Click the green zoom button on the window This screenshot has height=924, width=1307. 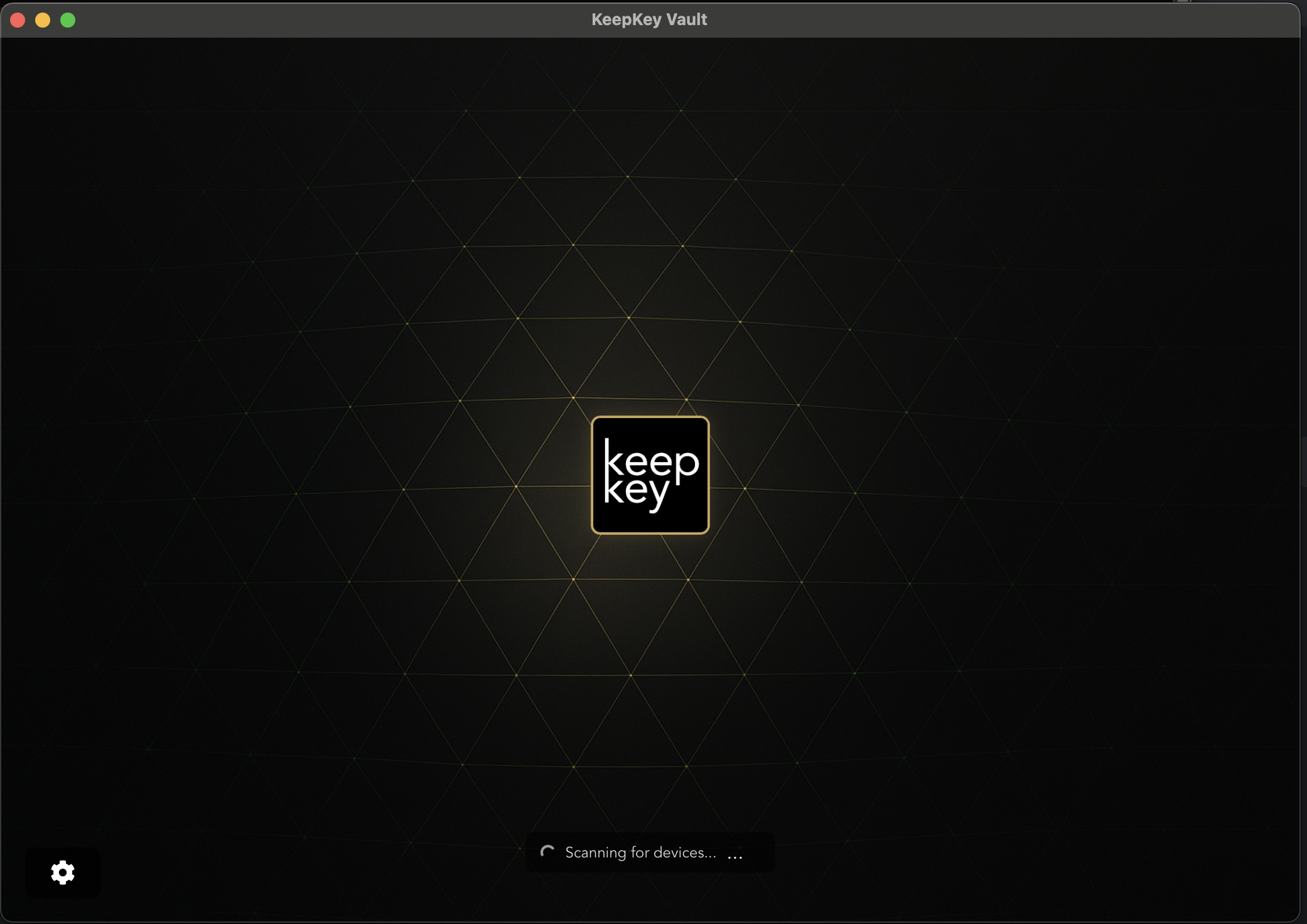68,19
